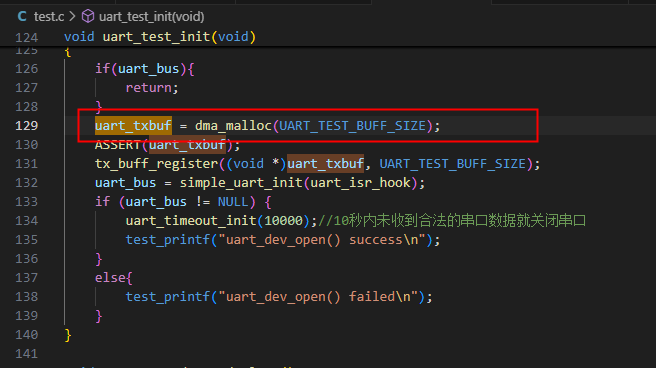Click tx_buff_register function name
The image size is (656, 368).
156,164
